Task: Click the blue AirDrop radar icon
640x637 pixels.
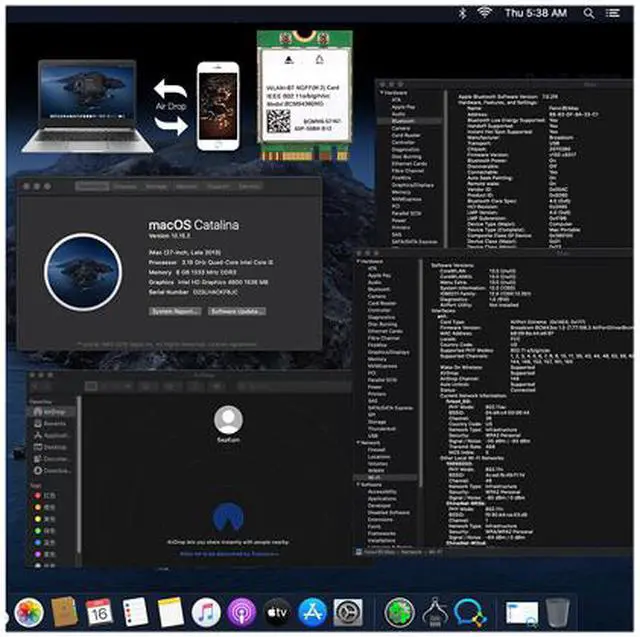Action: 228,517
